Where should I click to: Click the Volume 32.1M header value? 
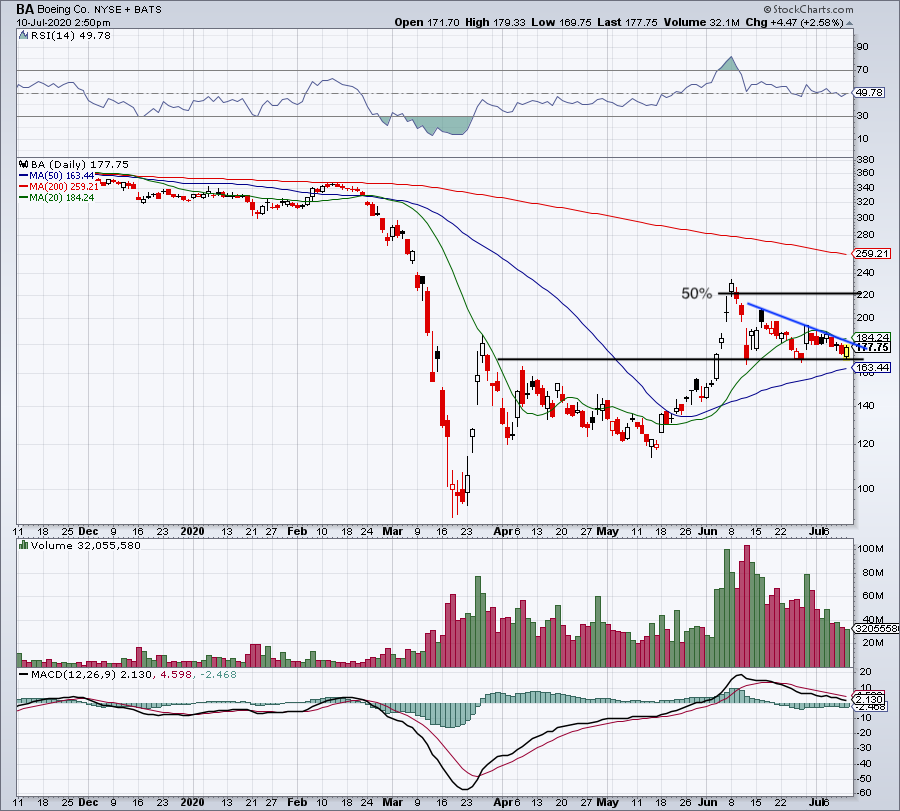701,22
